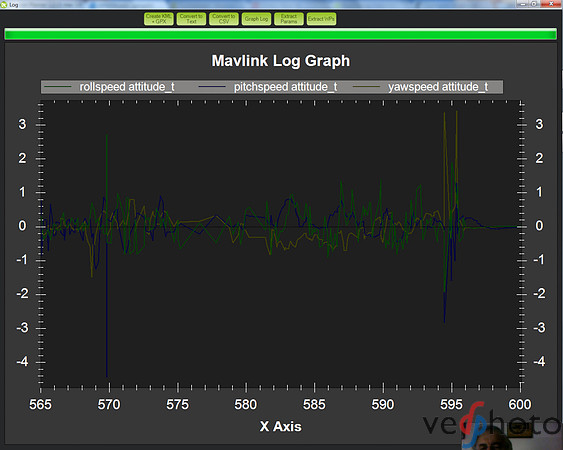
Task: Click the 595 label on X axis
Action: [451, 405]
